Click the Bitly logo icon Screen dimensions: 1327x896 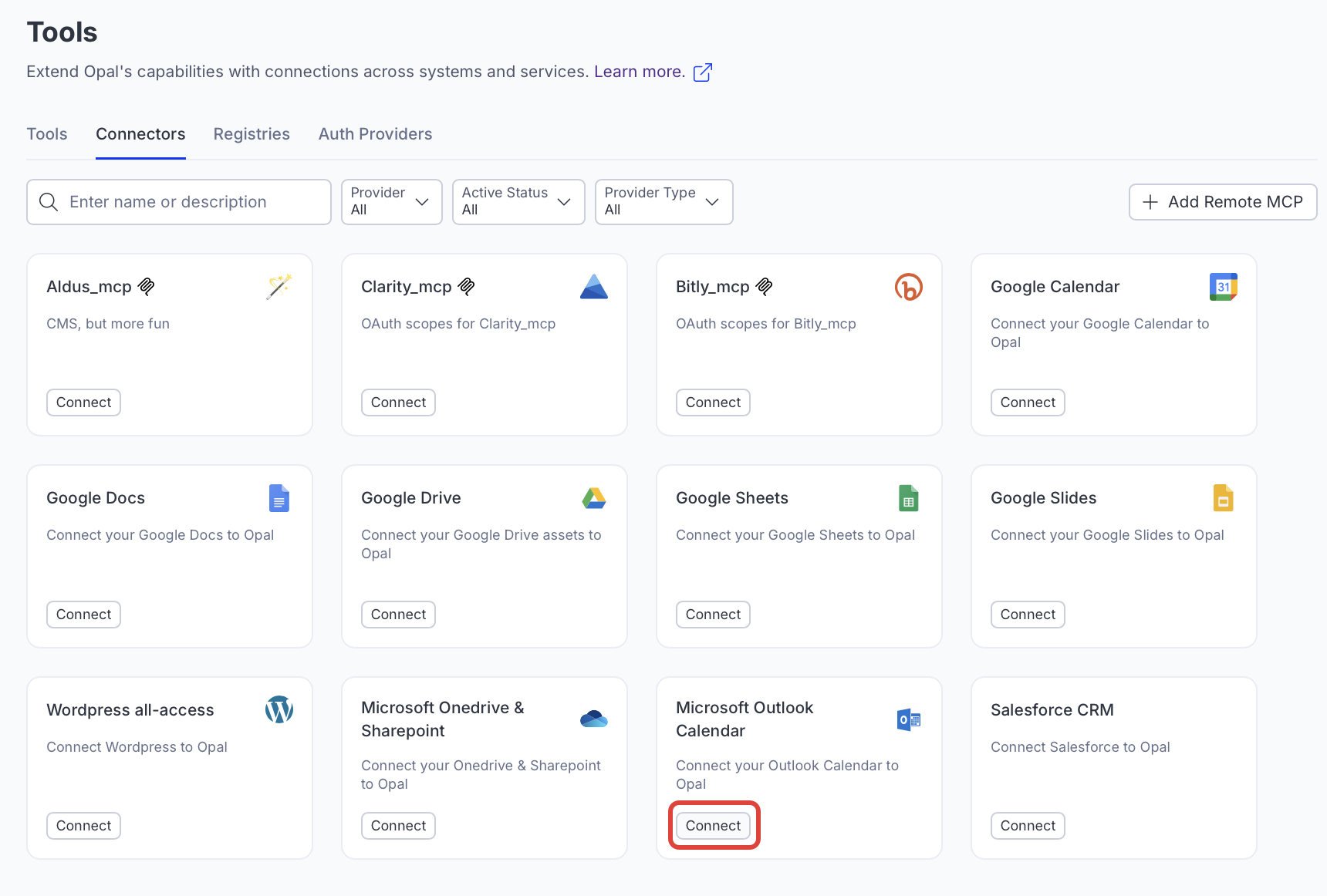click(x=908, y=287)
